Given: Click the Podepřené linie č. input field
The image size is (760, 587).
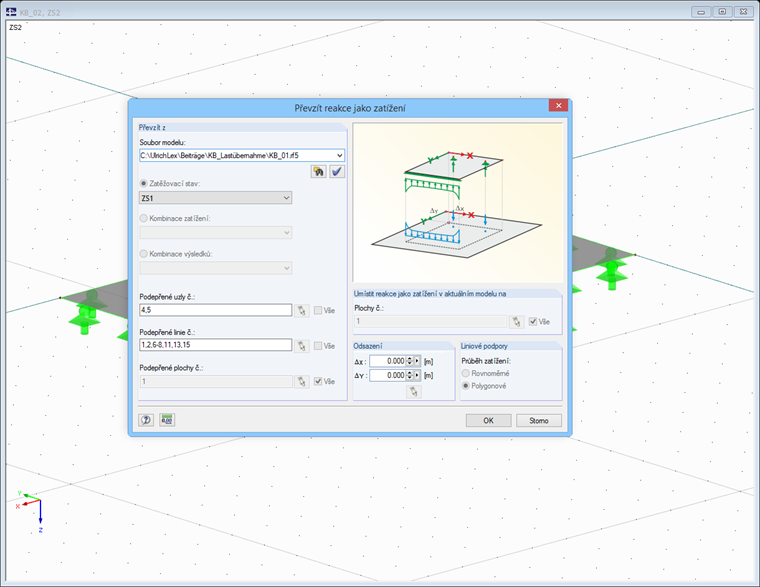Looking at the screenshot, I should tap(216, 345).
